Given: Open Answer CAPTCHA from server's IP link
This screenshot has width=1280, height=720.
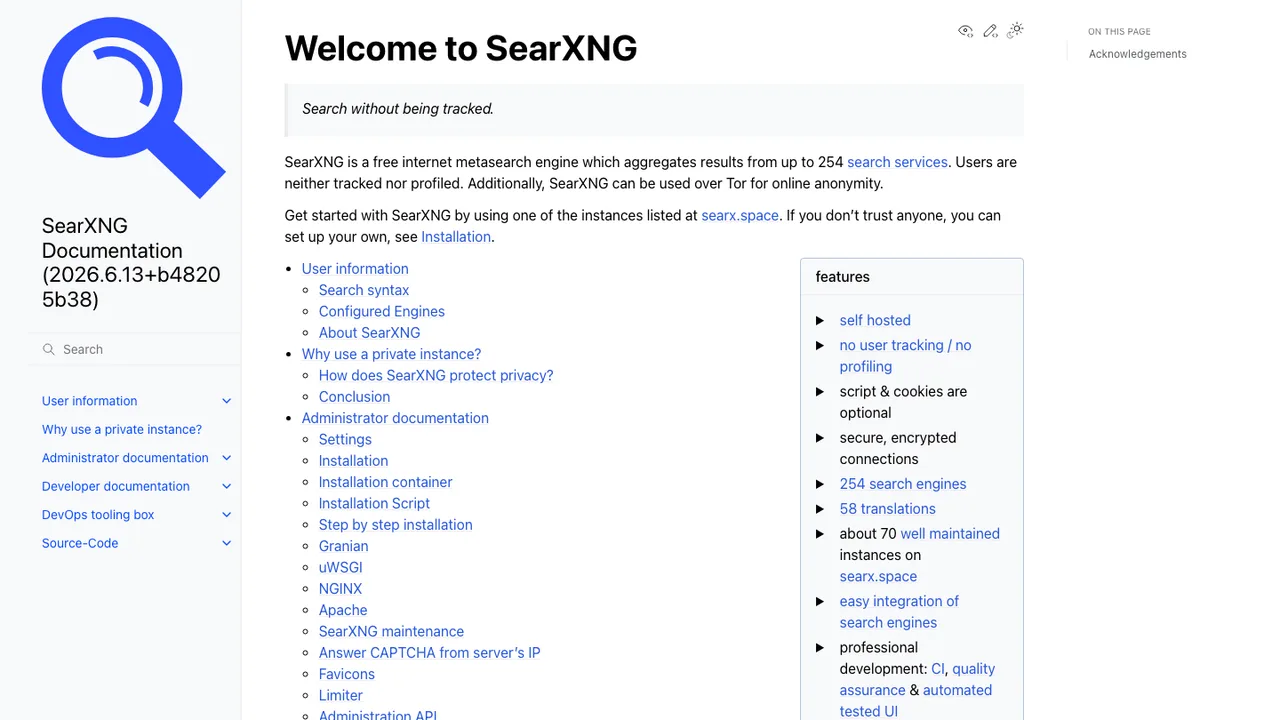Looking at the screenshot, I should coord(430,653).
